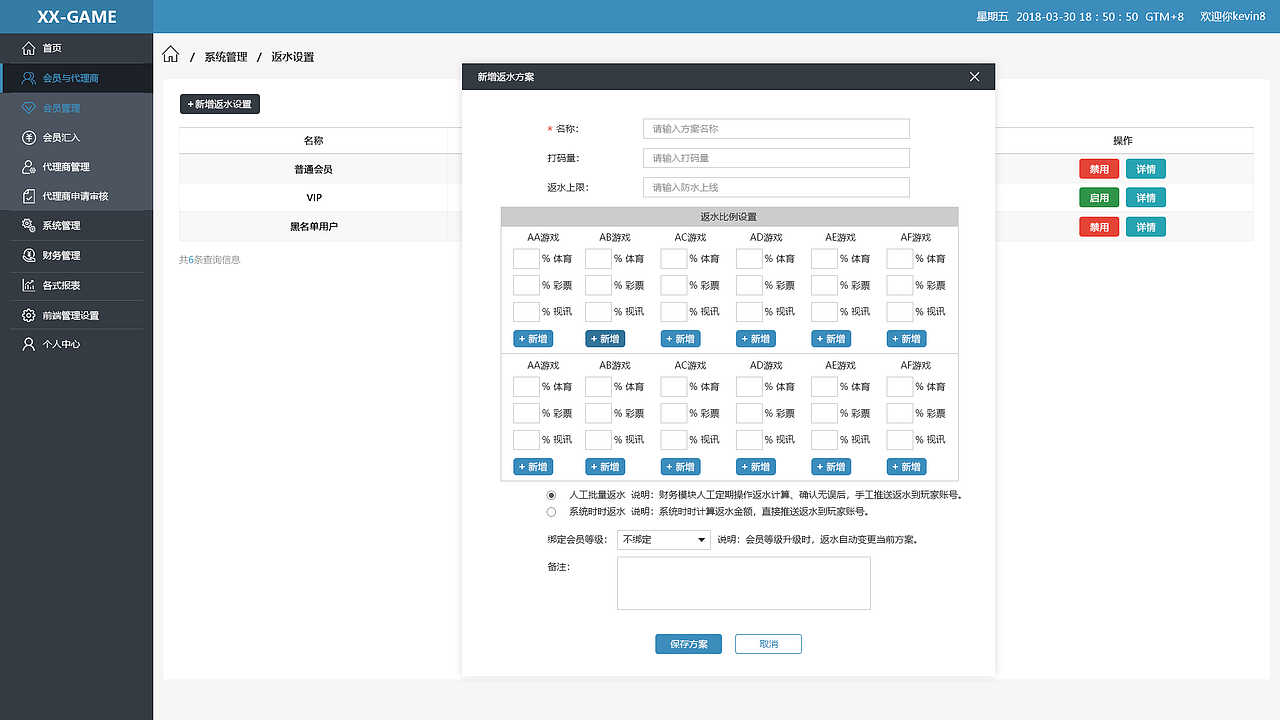Click the +新增返水设置 button
Viewport: 1280px width, 720px height.
pyautogui.click(x=220, y=104)
